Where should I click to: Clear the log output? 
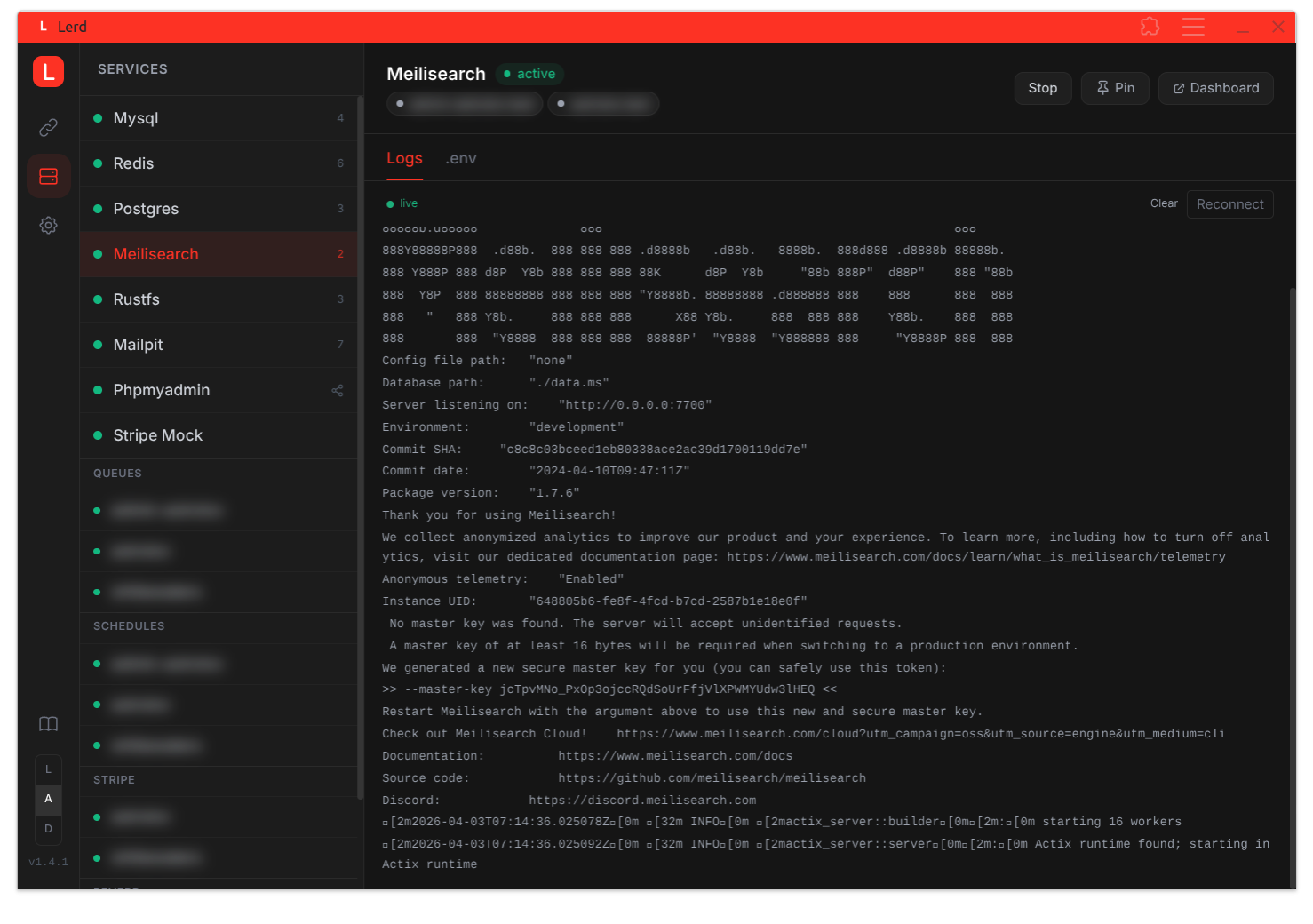point(1164,203)
